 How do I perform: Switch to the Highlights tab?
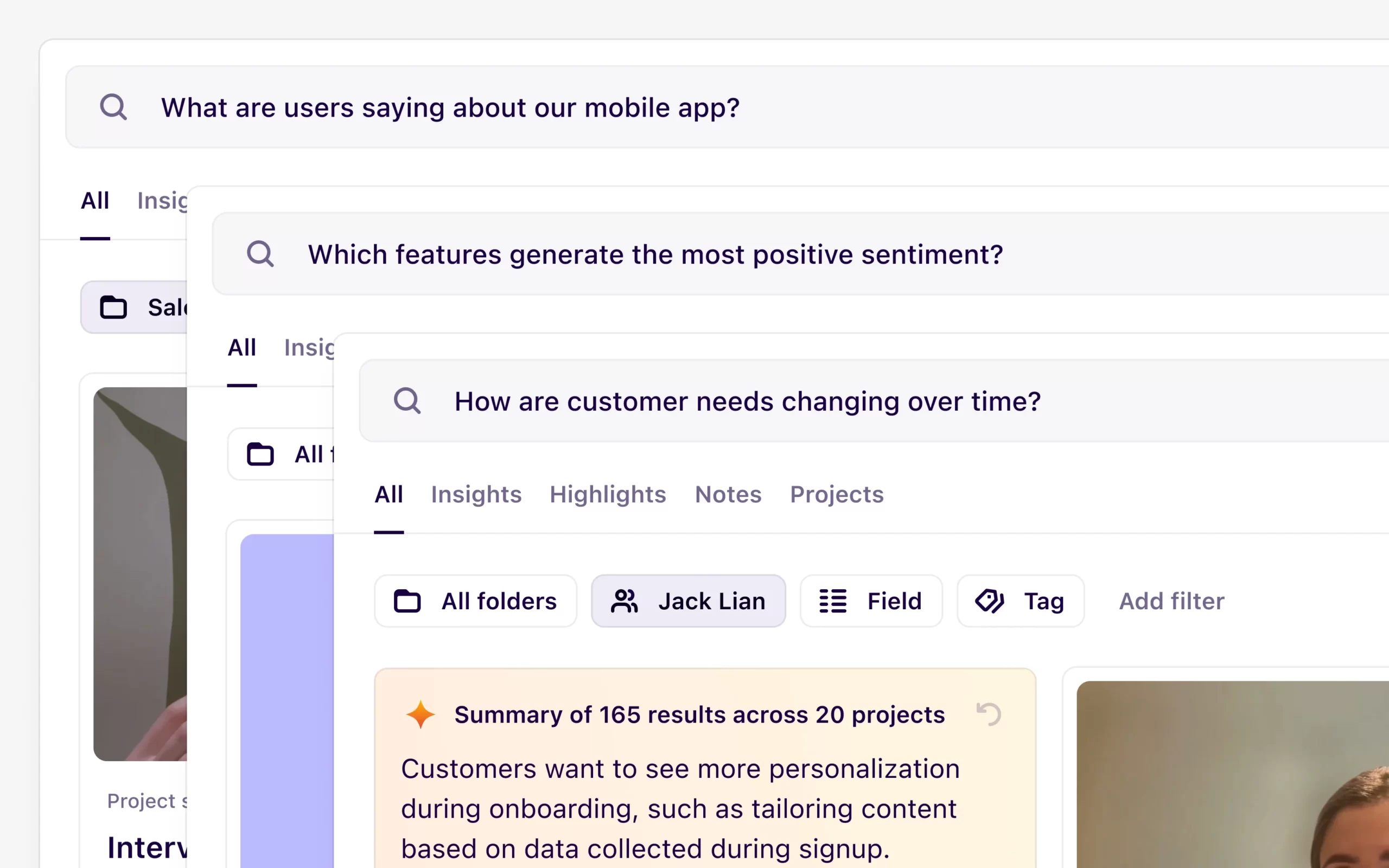607,494
